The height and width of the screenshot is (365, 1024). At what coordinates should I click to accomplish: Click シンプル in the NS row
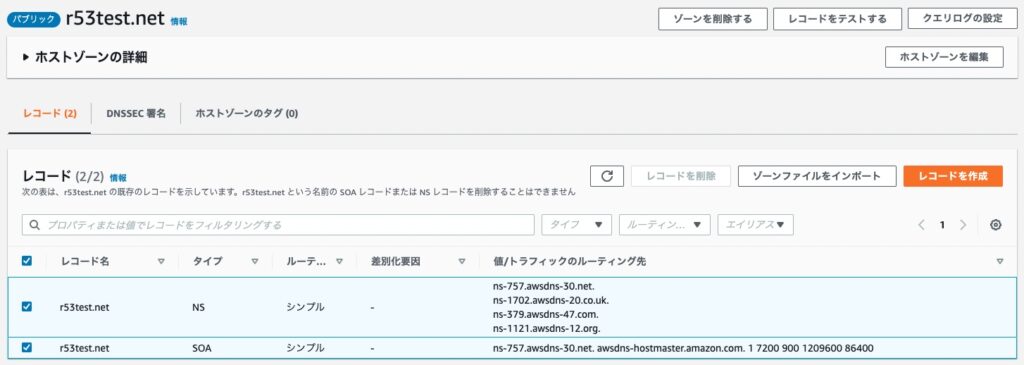point(305,307)
